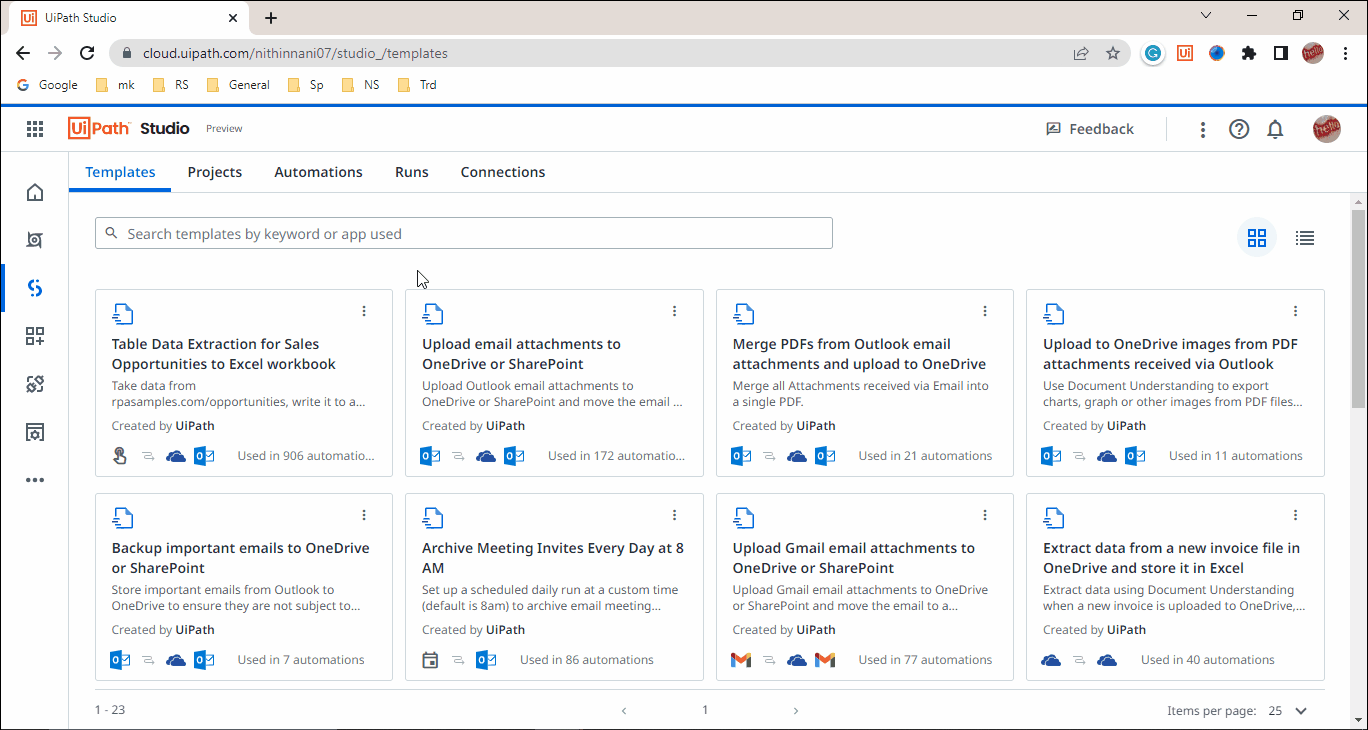
Task: Open options menu for Table Data Extraction card
Action: point(364,311)
